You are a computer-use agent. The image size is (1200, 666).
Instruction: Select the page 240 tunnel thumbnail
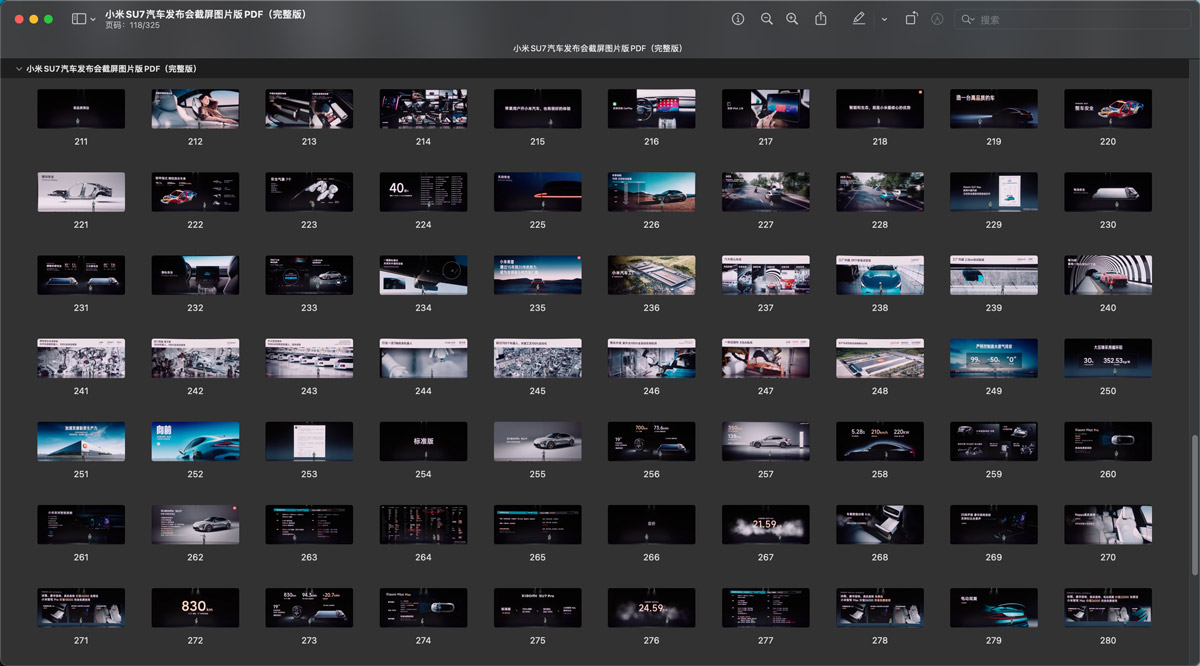point(1108,275)
